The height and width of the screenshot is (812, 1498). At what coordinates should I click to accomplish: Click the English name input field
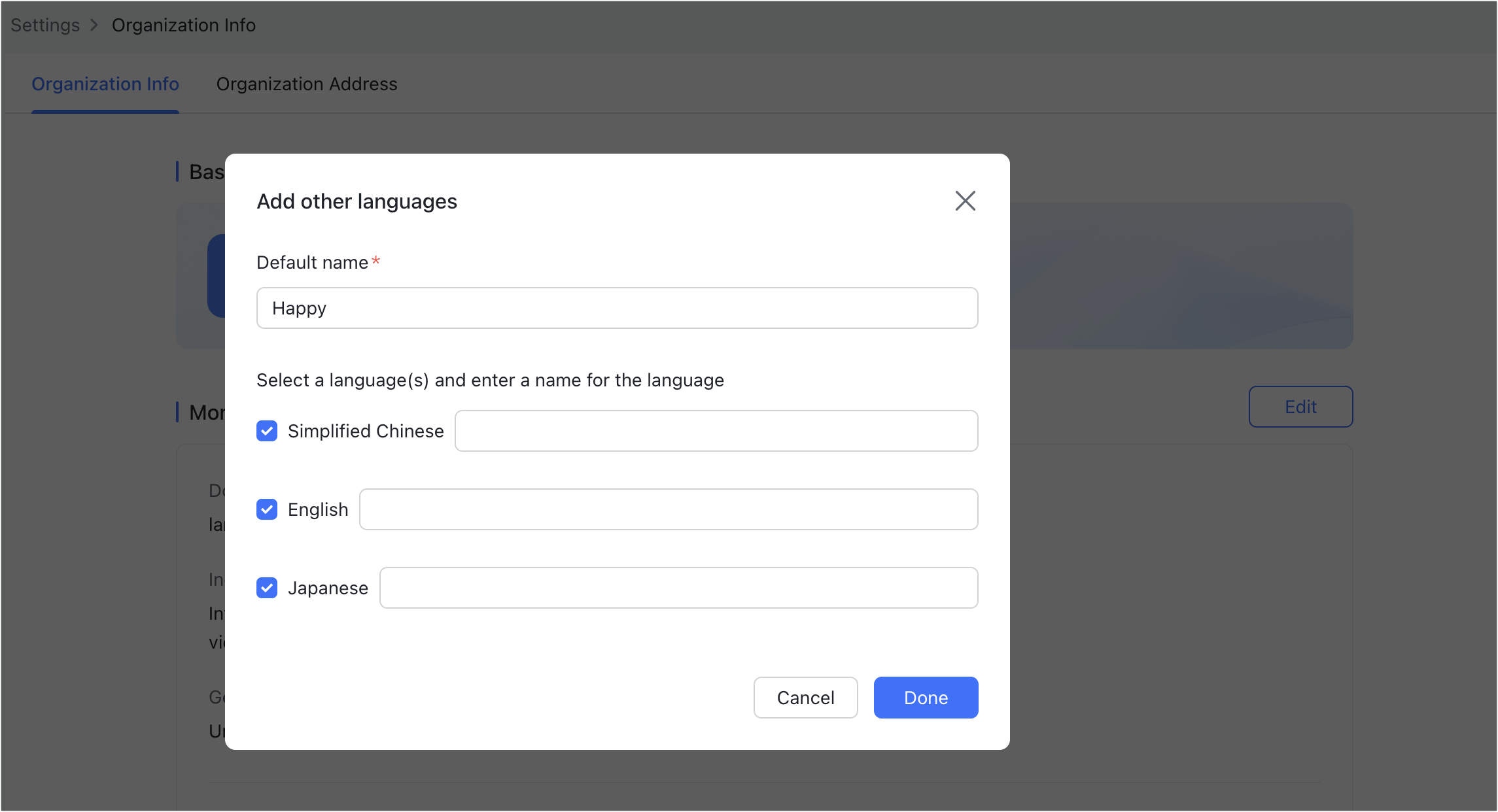pyautogui.click(x=668, y=510)
